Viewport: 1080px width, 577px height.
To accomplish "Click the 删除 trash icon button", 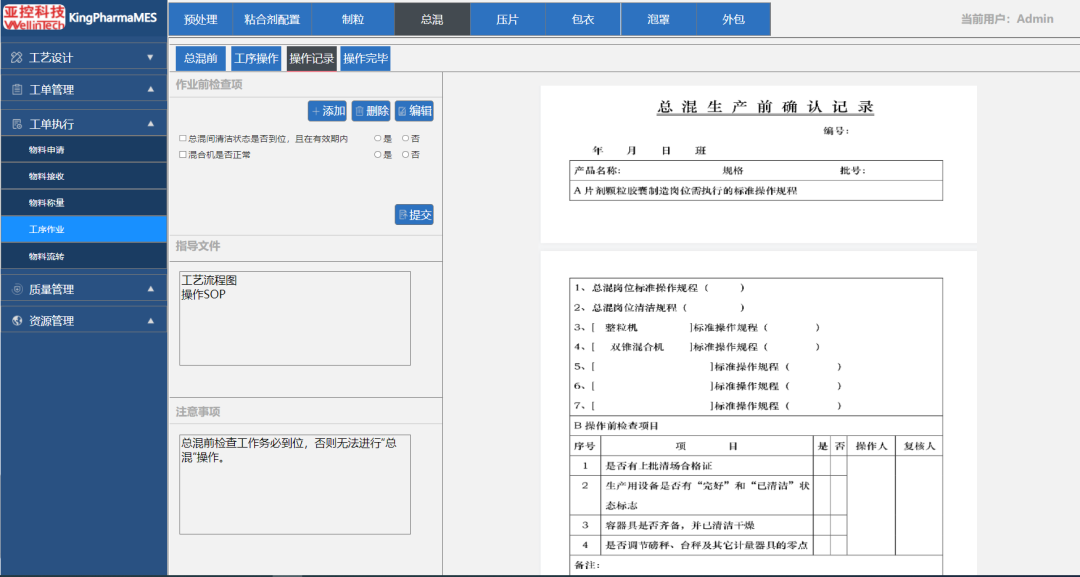I will point(371,111).
